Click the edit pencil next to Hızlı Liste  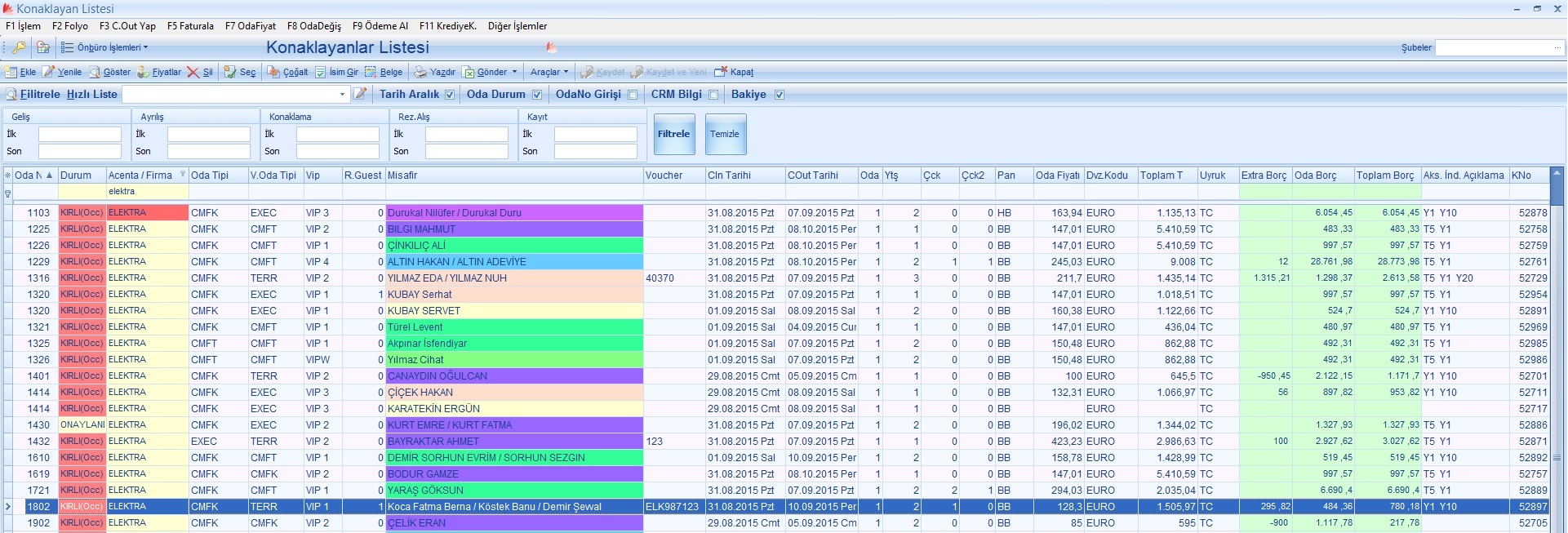pyautogui.click(x=360, y=94)
